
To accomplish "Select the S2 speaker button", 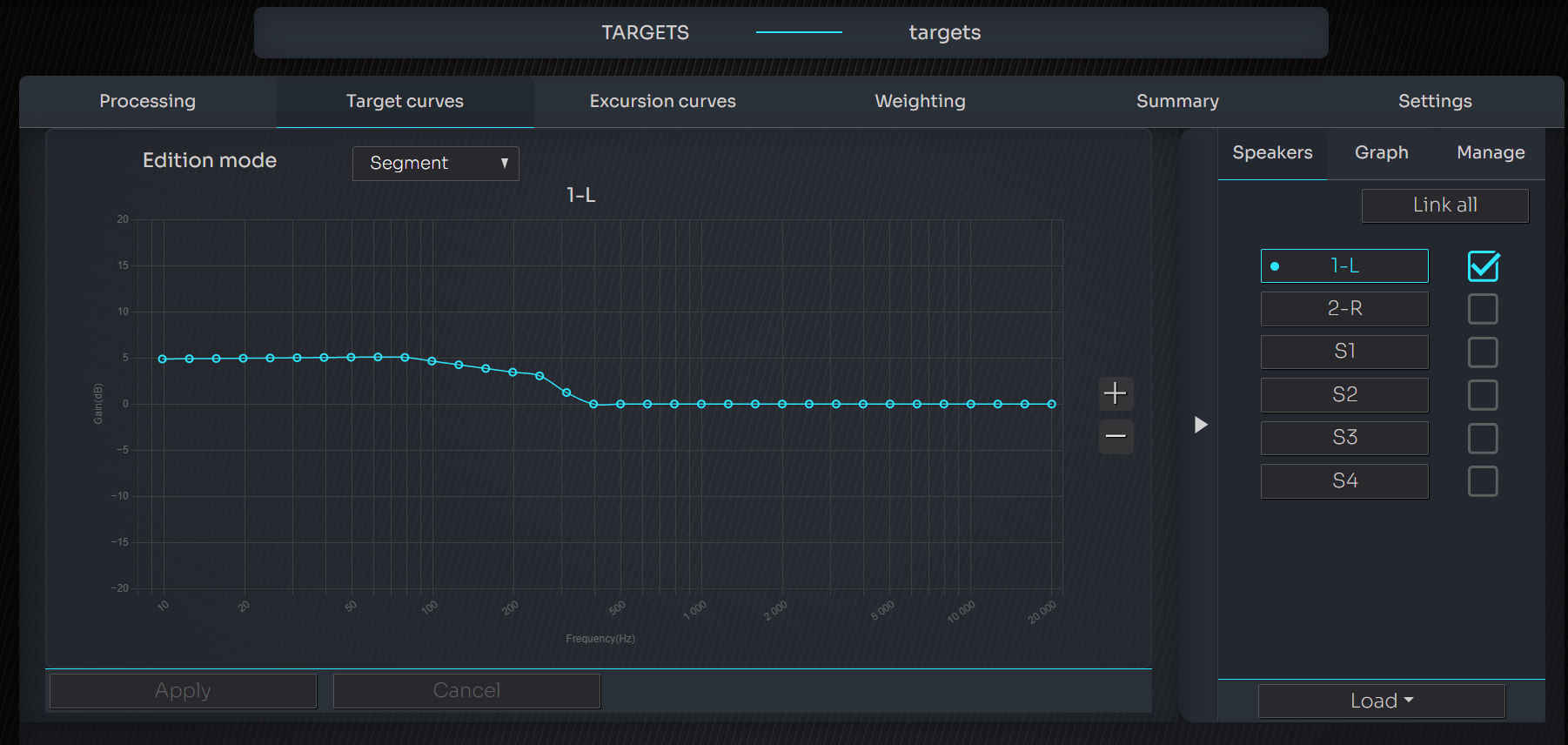I will (x=1344, y=395).
